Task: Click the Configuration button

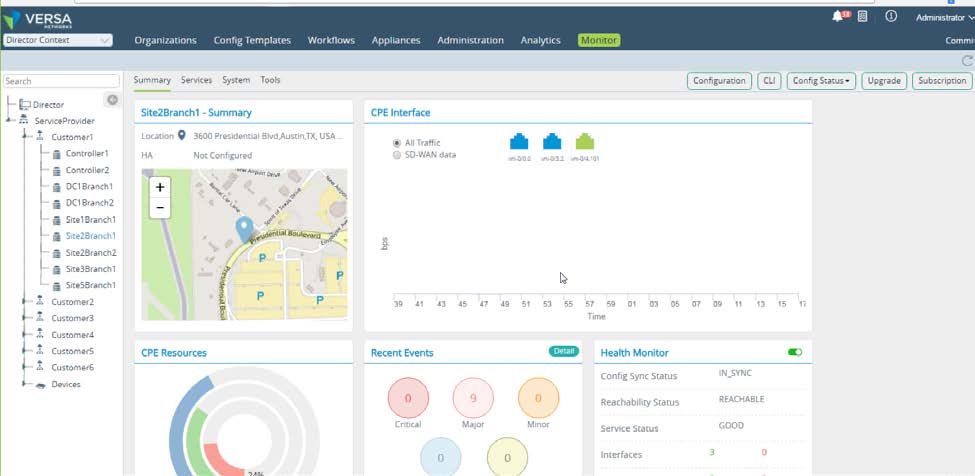Action: pos(719,81)
